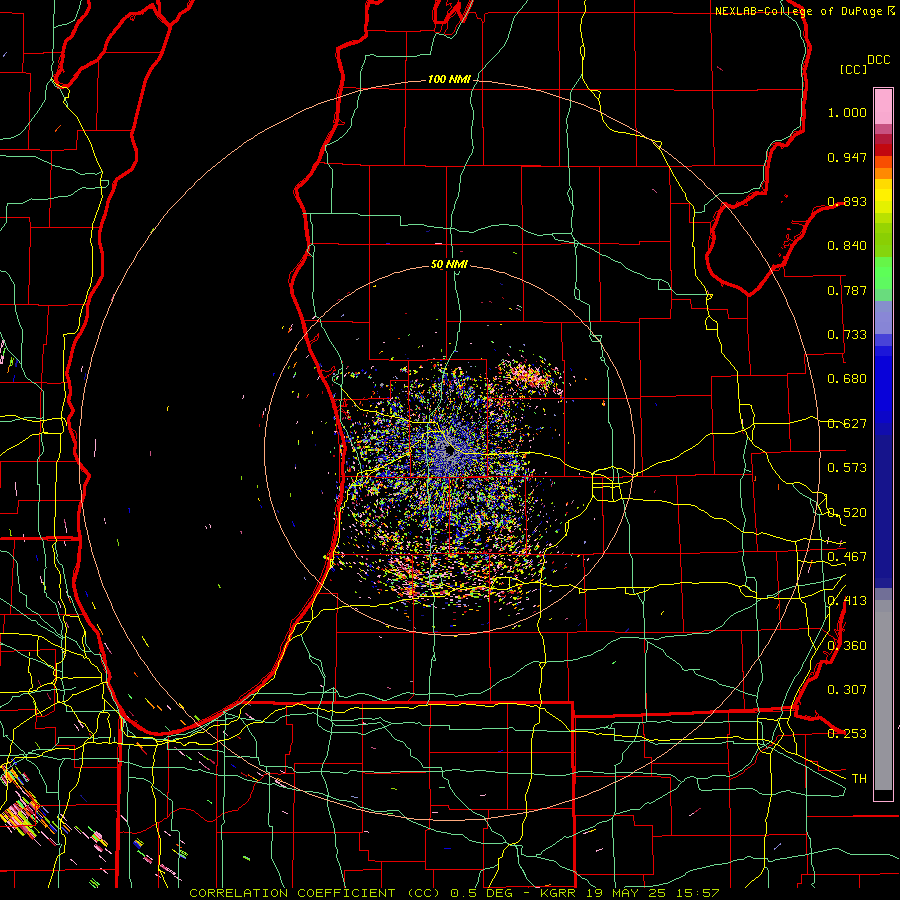
Task: Click the 15:57 timestamp
Action: [x=697, y=893]
